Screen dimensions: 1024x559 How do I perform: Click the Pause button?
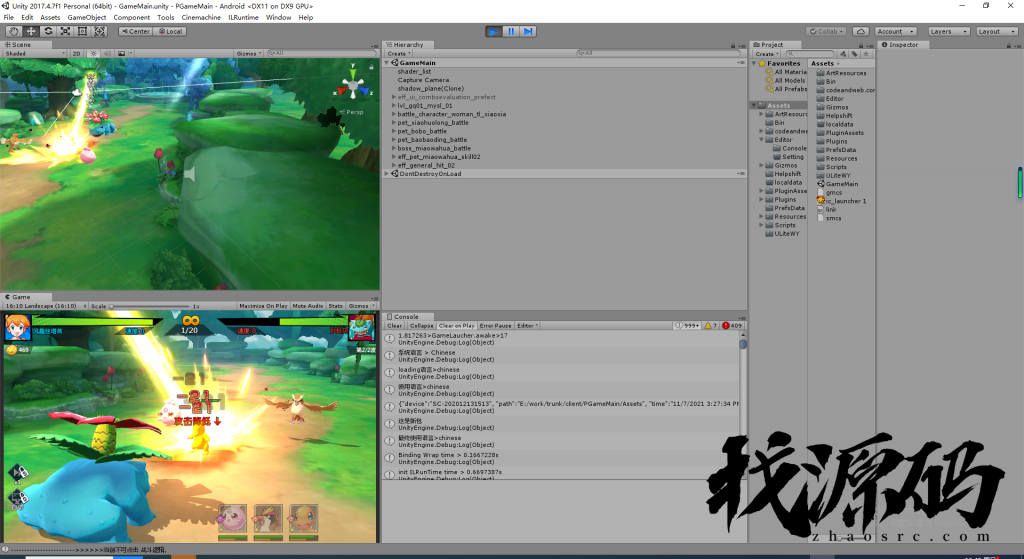click(x=511, y=31)
